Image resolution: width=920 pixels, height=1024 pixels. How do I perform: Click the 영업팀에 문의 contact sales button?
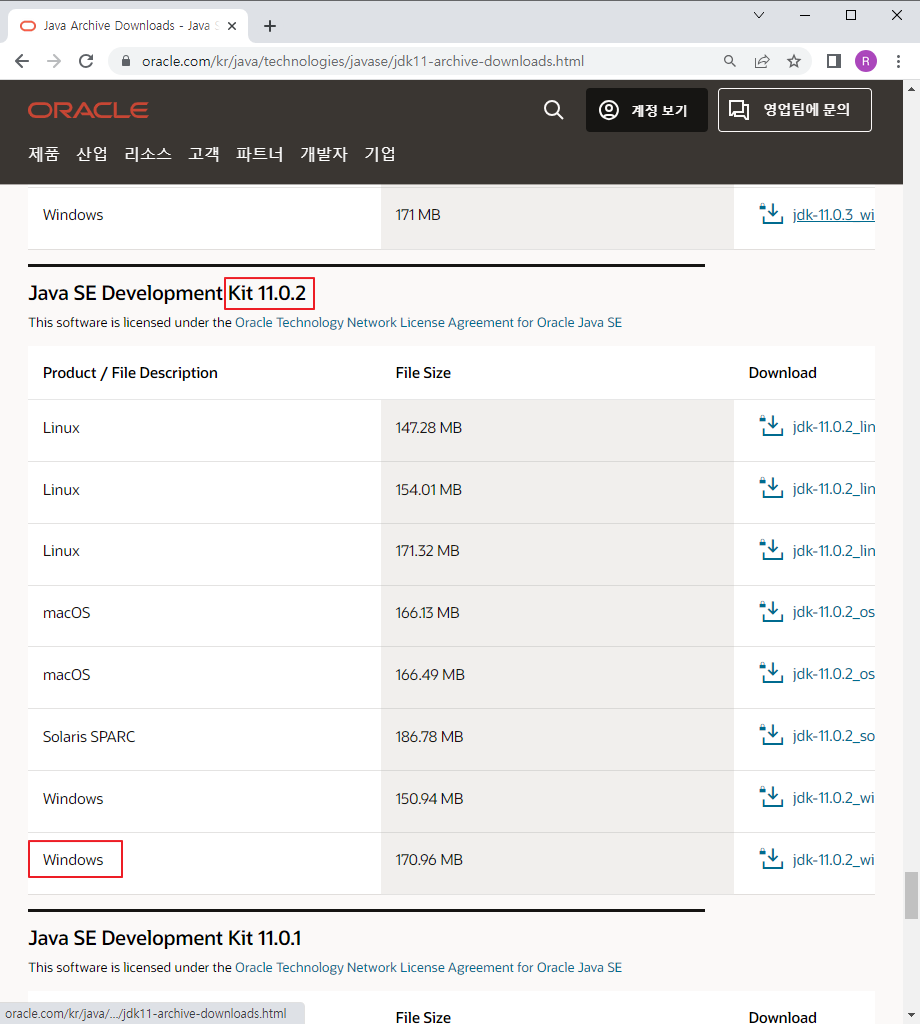(x=795, y=110)
